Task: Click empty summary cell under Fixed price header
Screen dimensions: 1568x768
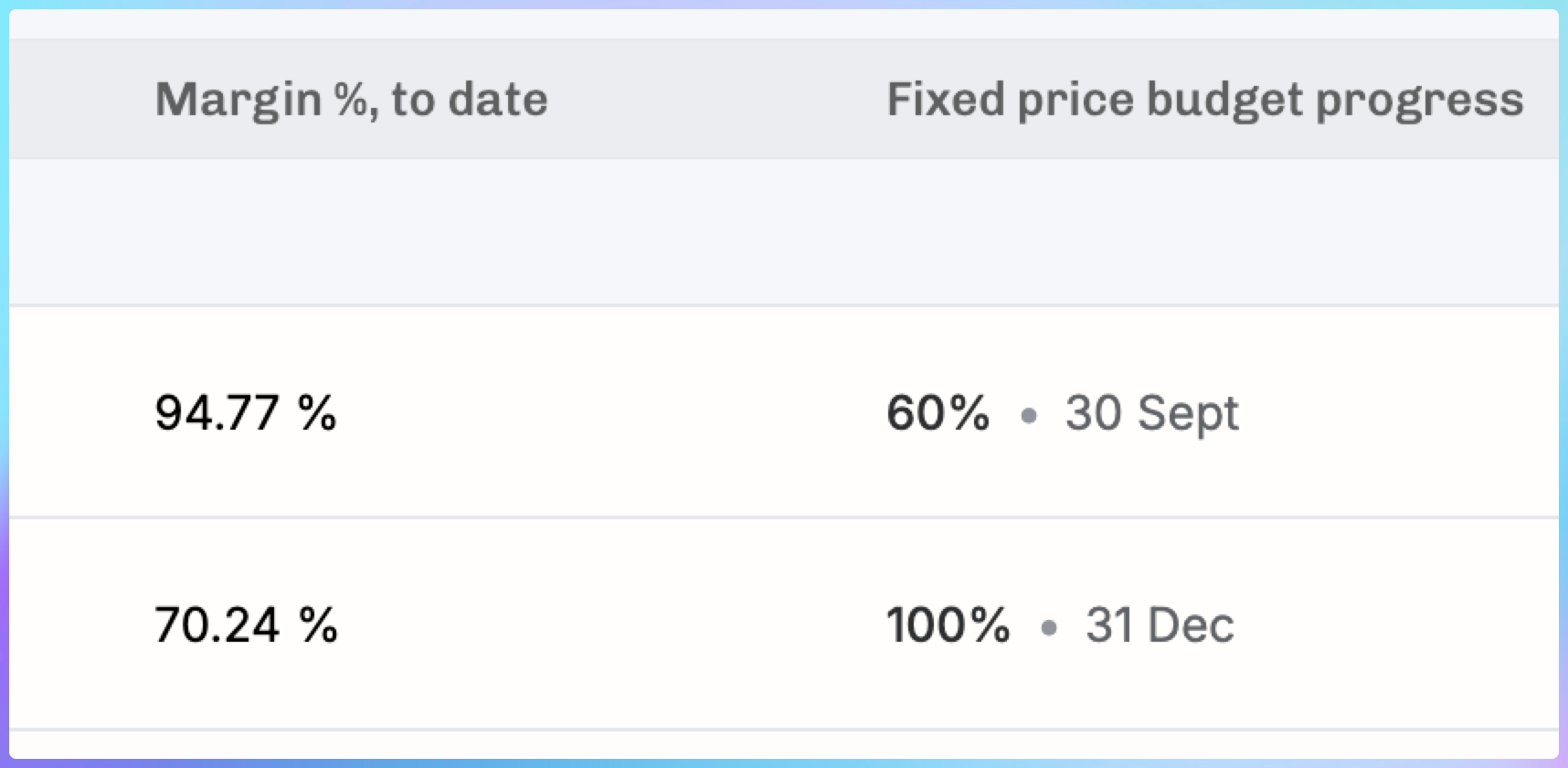Action: 1204,231
